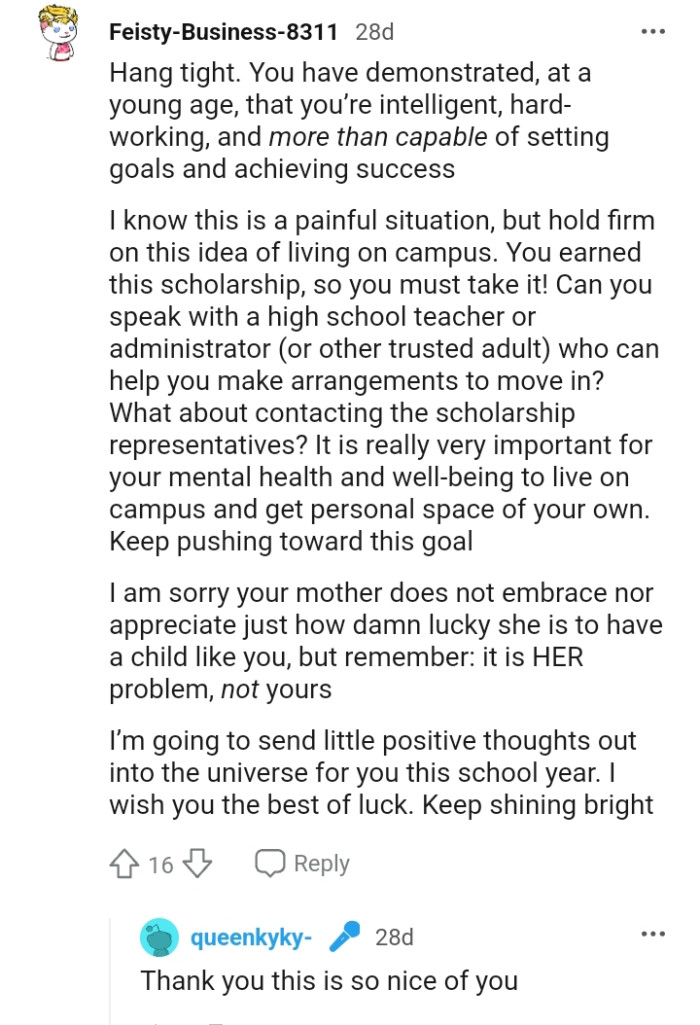Click the blue microphone OP badge beside queenkyky-
Image resolution: width=700 pixels, height=1025 pixels.
342,937
